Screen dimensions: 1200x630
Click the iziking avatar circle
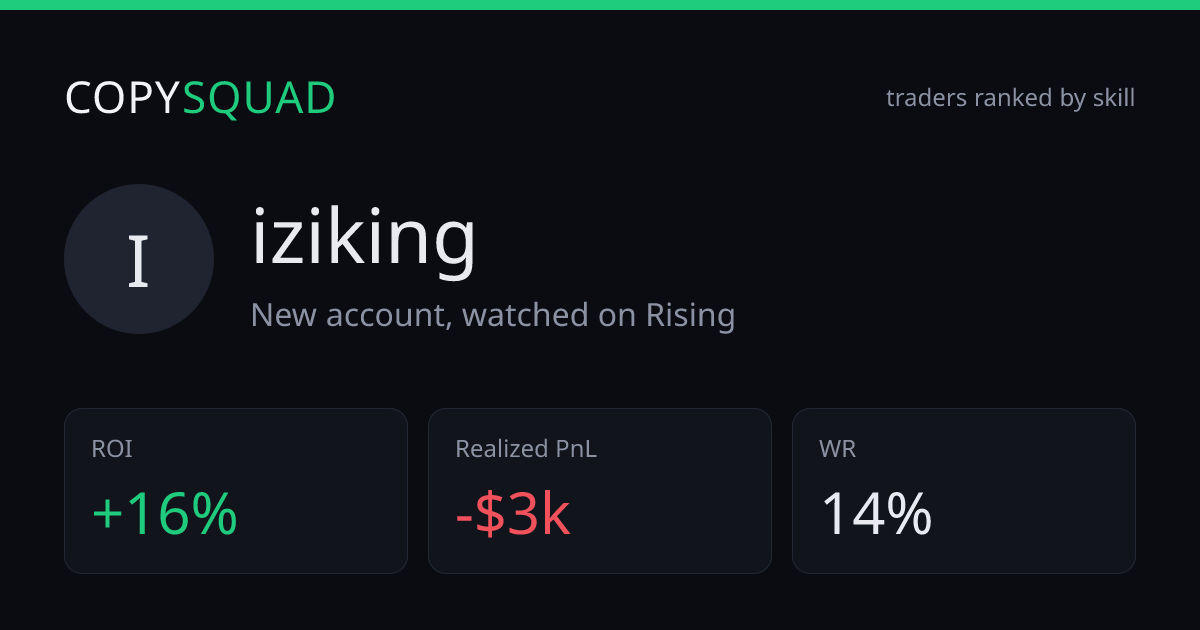click(139, 259)
